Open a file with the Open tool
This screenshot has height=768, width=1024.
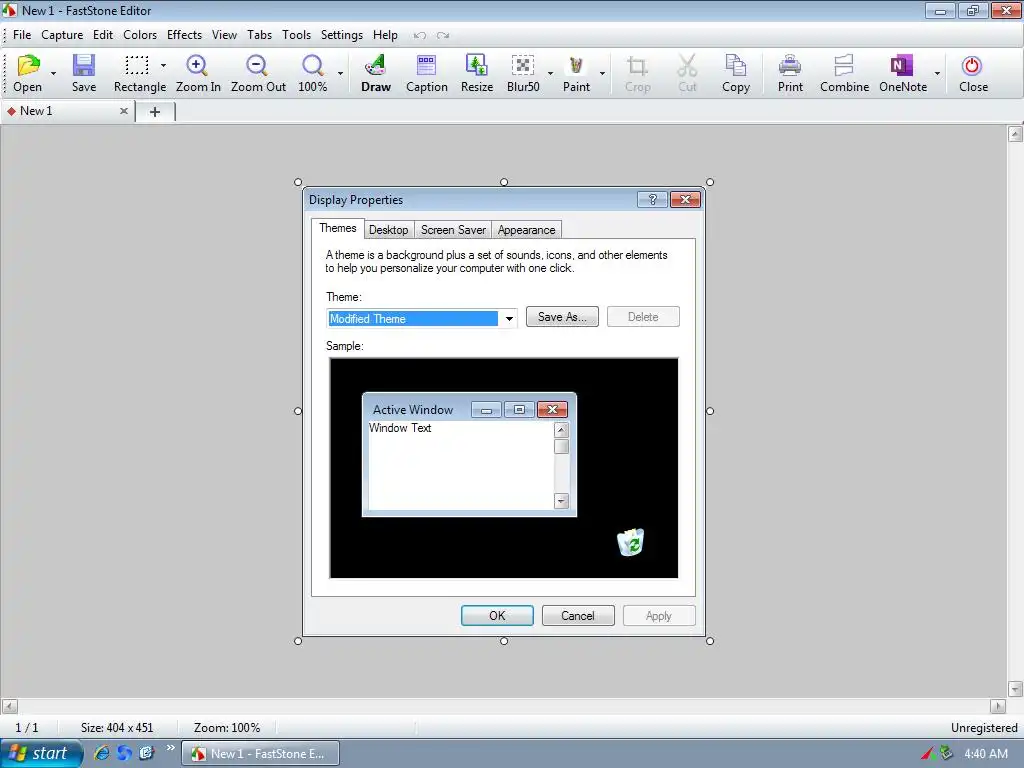[27, 73]
